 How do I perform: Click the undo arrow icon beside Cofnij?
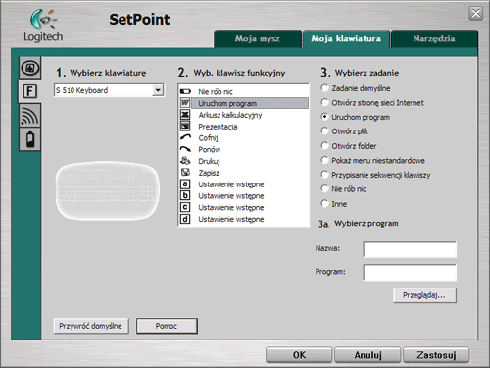pos(185,137)
